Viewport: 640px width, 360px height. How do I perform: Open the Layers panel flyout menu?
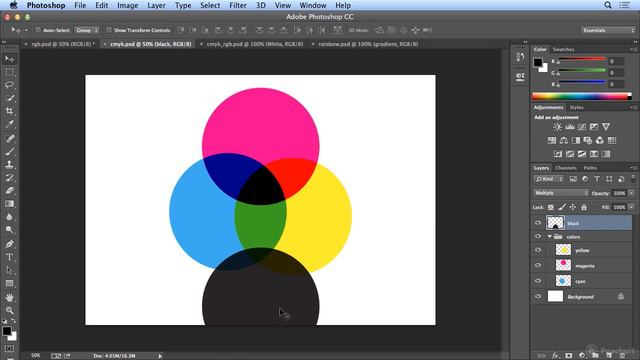[633, 168]
